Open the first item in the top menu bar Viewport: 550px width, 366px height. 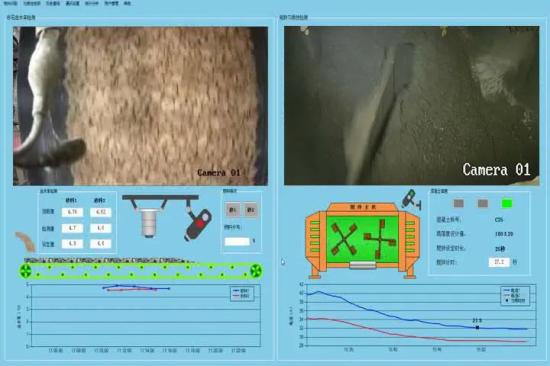click(10, 3)
